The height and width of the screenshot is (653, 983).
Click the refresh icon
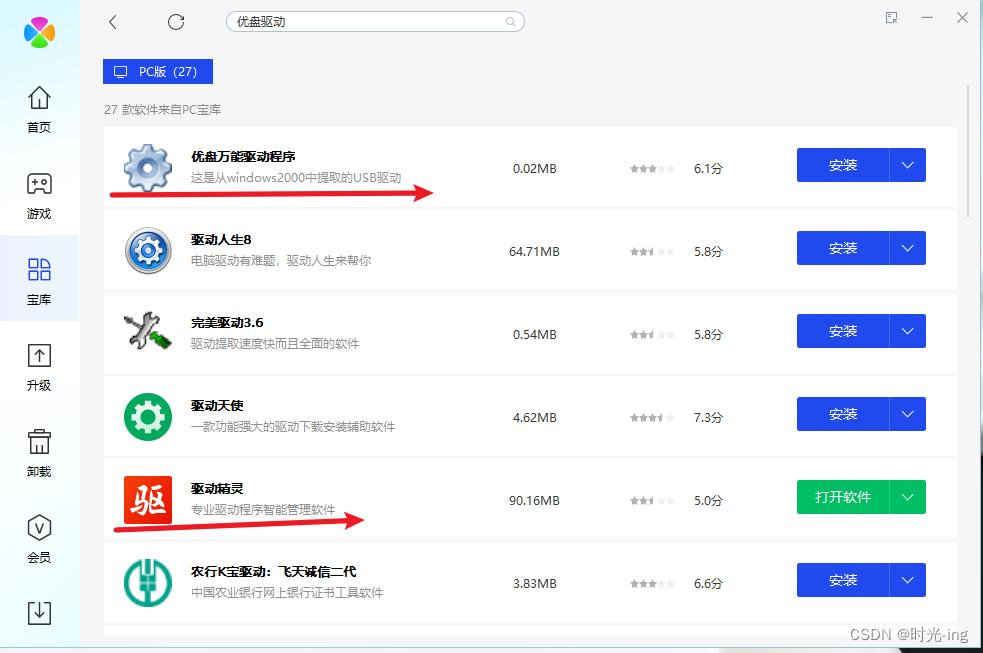[x=176, y=22]
